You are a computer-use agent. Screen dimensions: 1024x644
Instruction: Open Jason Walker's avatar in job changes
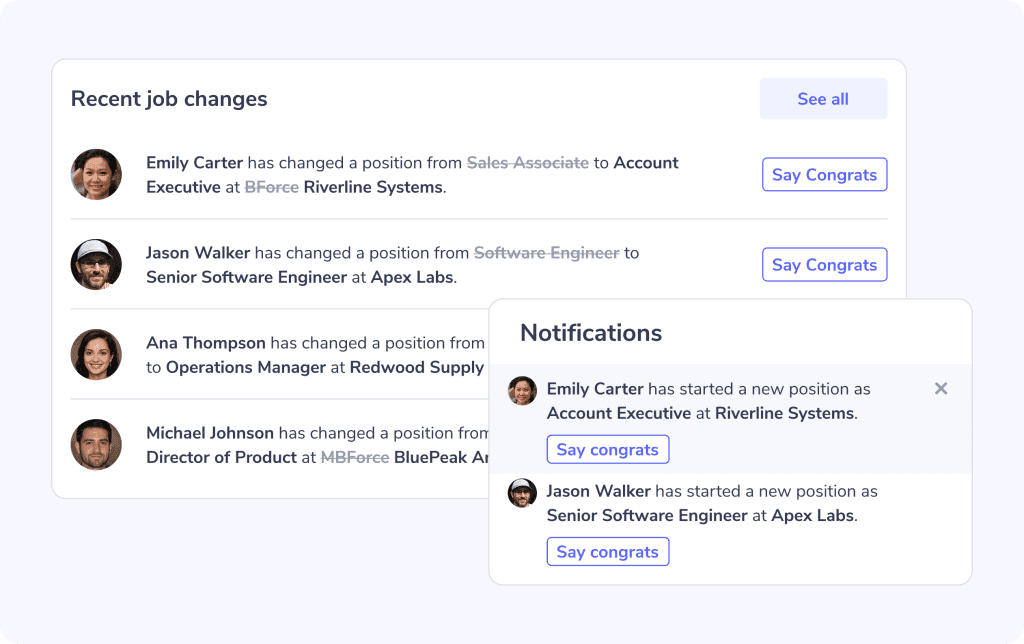tap(96, 265)
